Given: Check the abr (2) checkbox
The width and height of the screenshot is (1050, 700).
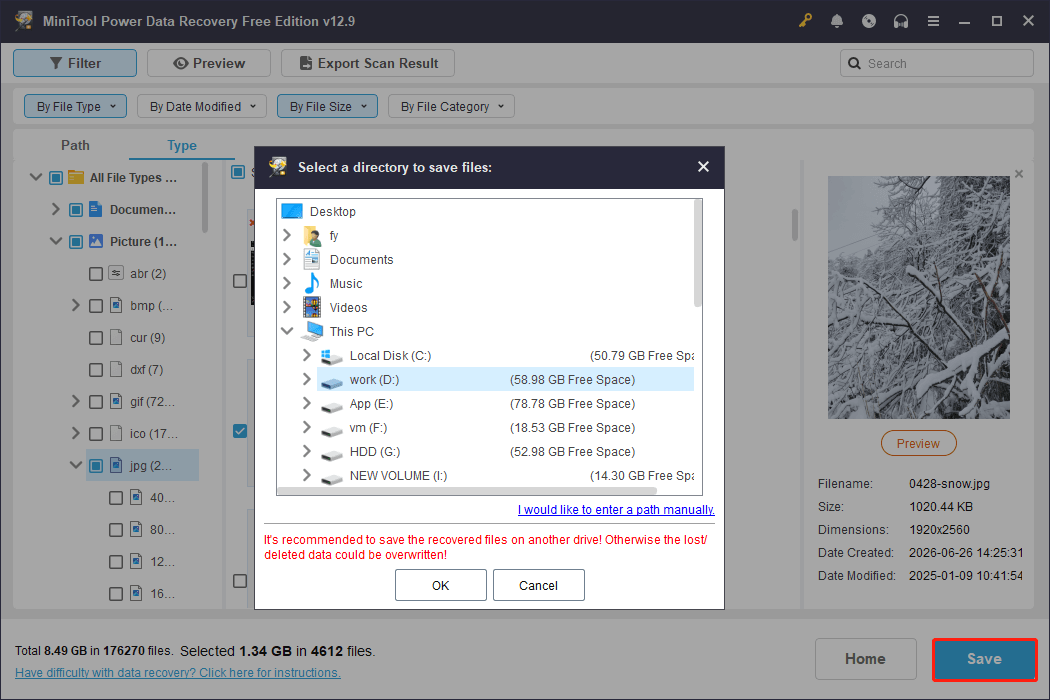Looking at the screenshot, I should tap(96, 274).
